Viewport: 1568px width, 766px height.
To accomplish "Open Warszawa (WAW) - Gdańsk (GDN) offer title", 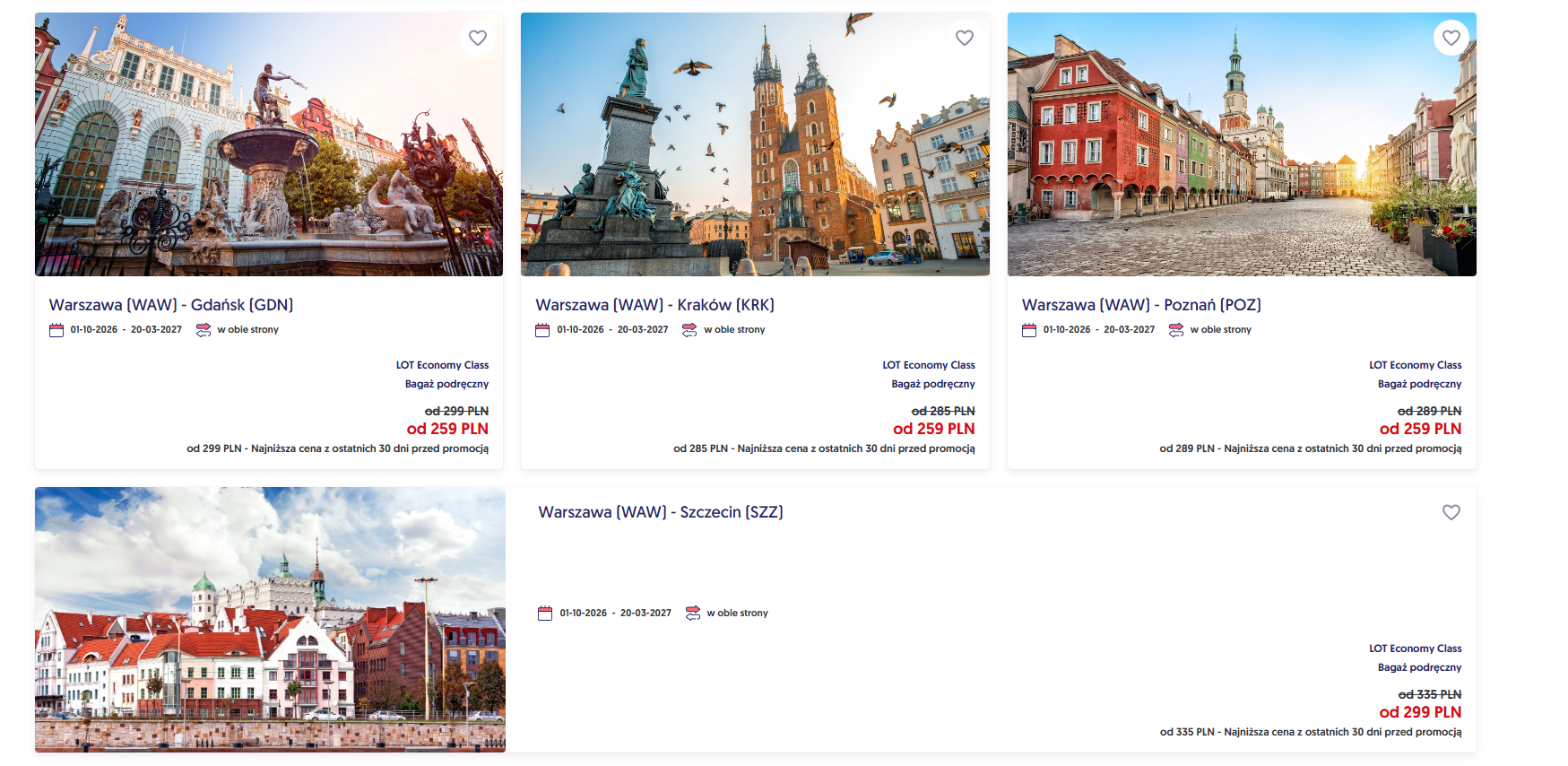I will pyautogui.click(x=171, y=305).
